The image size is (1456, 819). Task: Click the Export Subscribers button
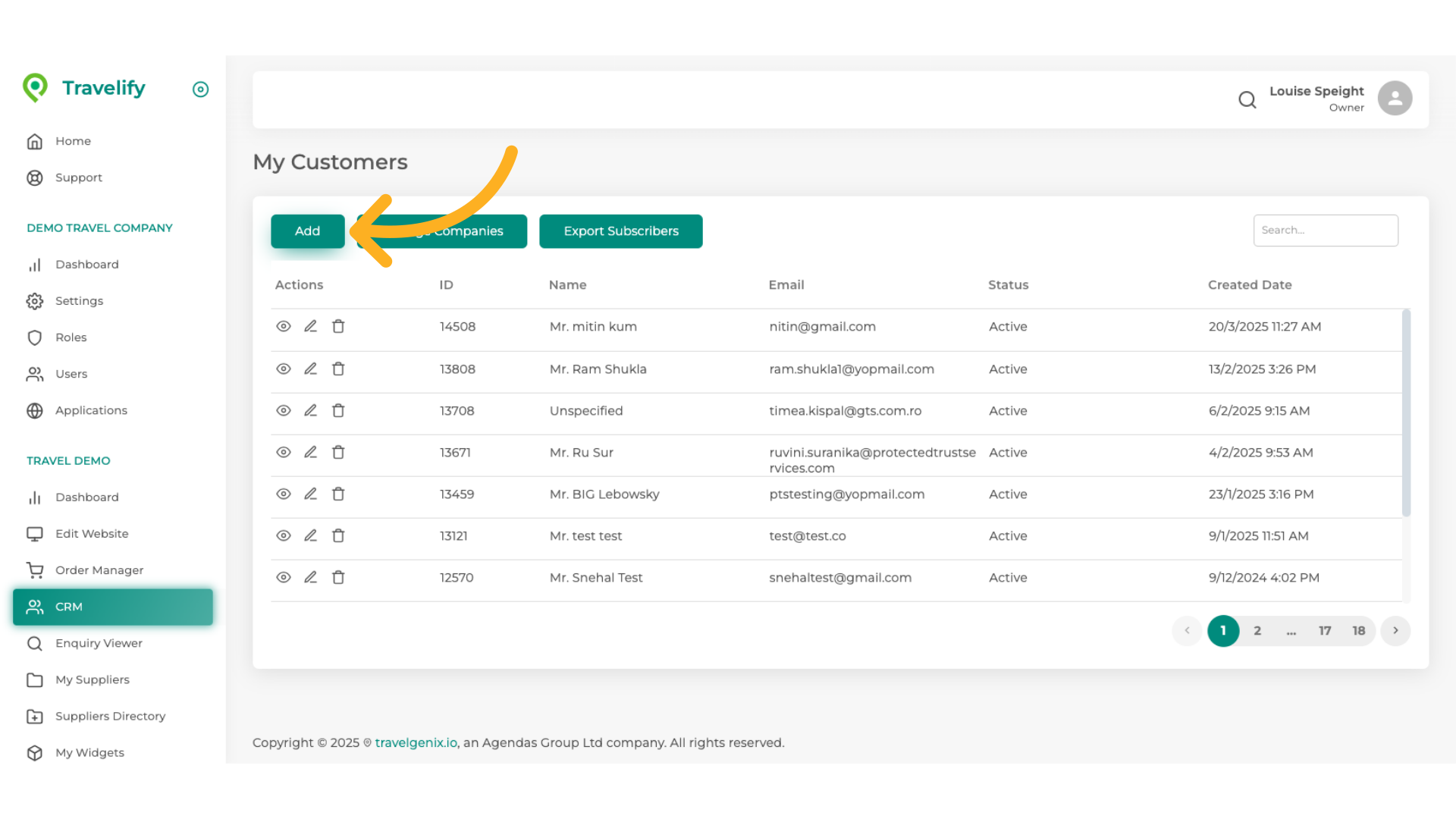620,231
